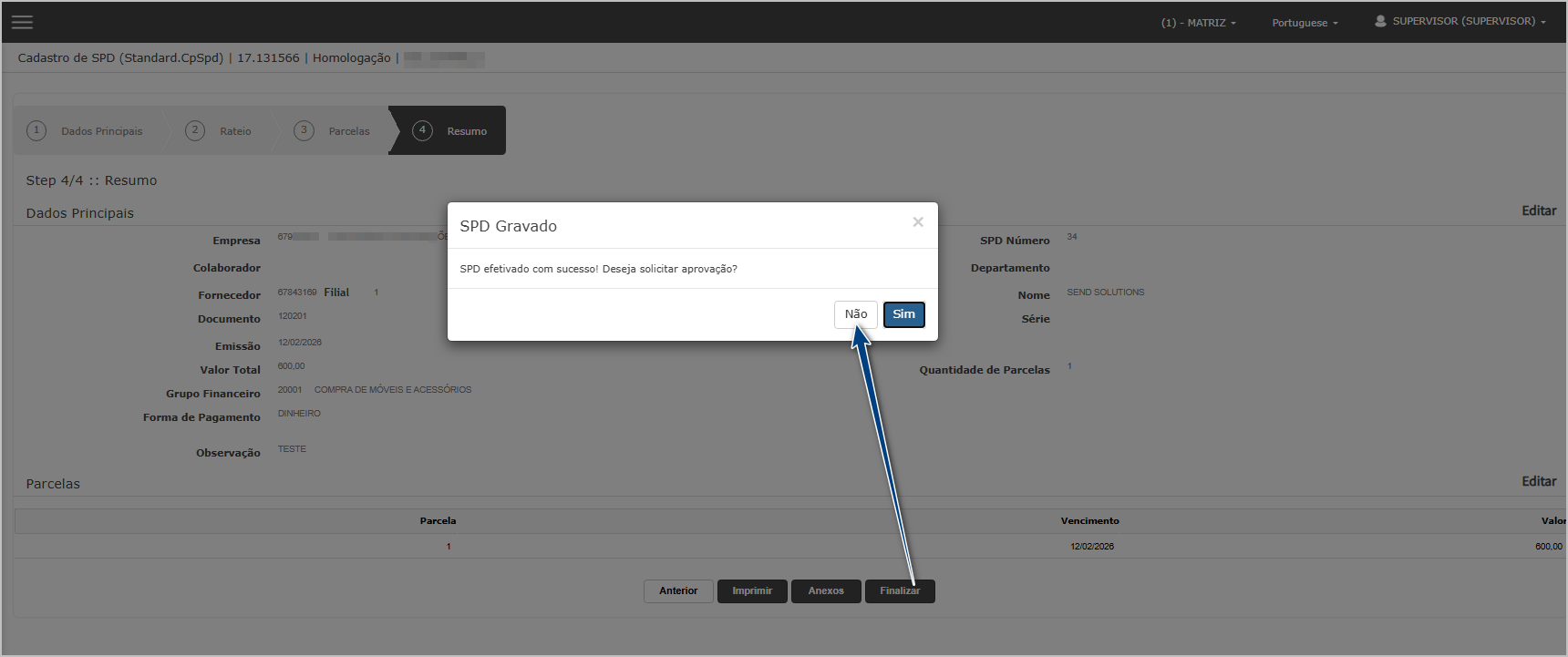Edit the Parcelas section
Viewport: 1568px width, 657px height.
pos(1538,482)
